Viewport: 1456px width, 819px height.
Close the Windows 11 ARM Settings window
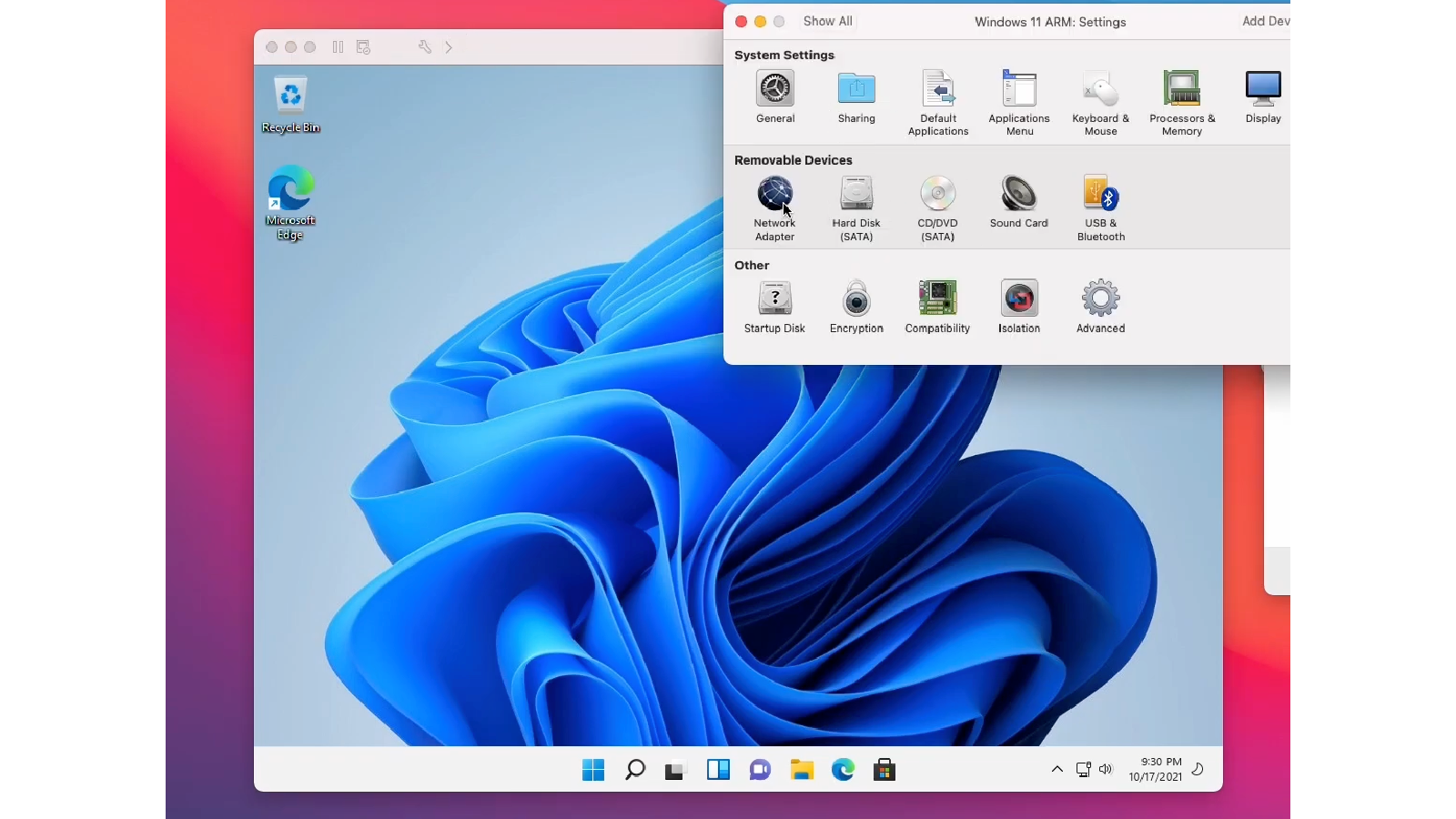point(741,22)
